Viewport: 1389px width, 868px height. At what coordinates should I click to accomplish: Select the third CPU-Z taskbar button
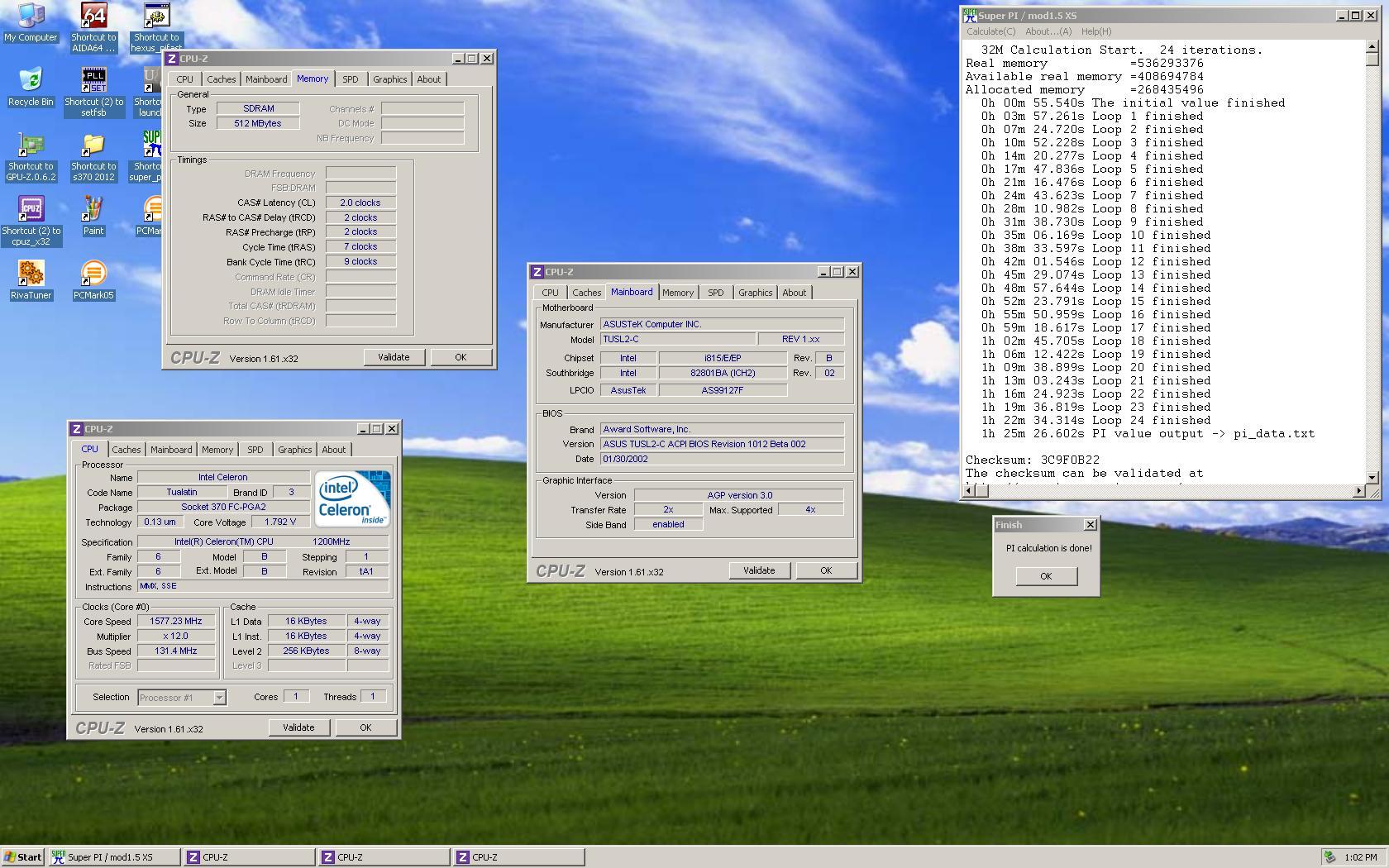(519, 857)
